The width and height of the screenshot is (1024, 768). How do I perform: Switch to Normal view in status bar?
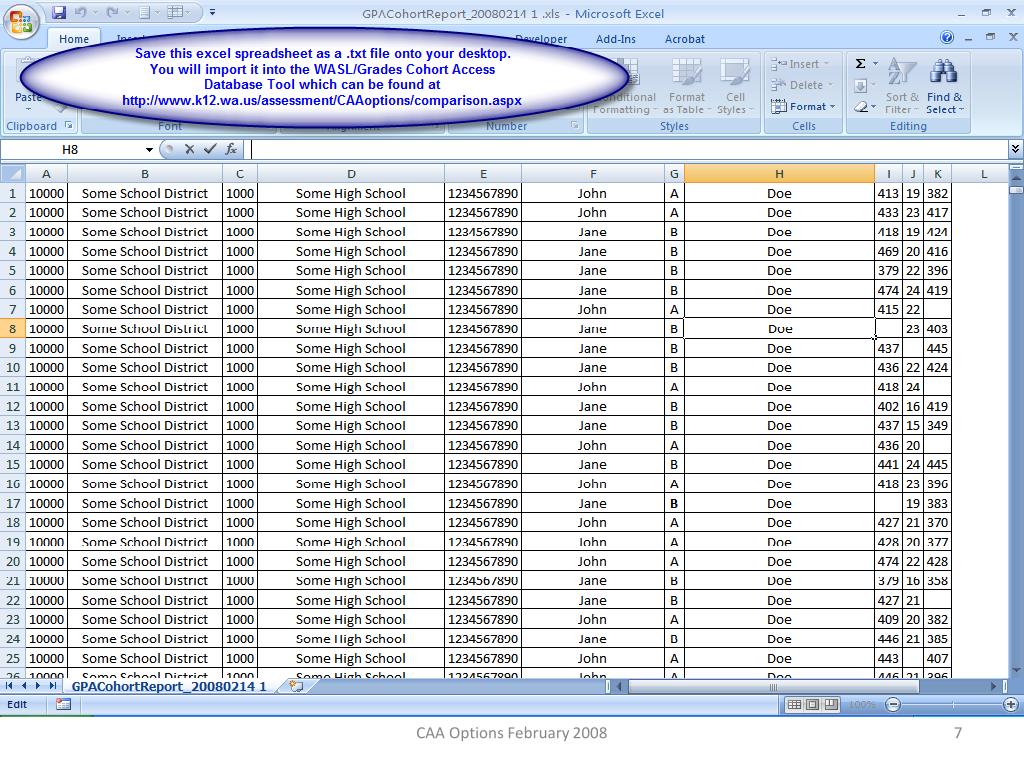click(794, 705)
